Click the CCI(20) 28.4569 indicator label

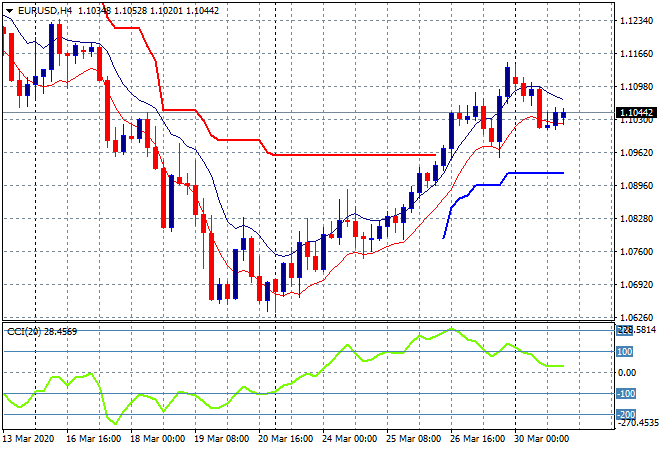pos(42,332)
